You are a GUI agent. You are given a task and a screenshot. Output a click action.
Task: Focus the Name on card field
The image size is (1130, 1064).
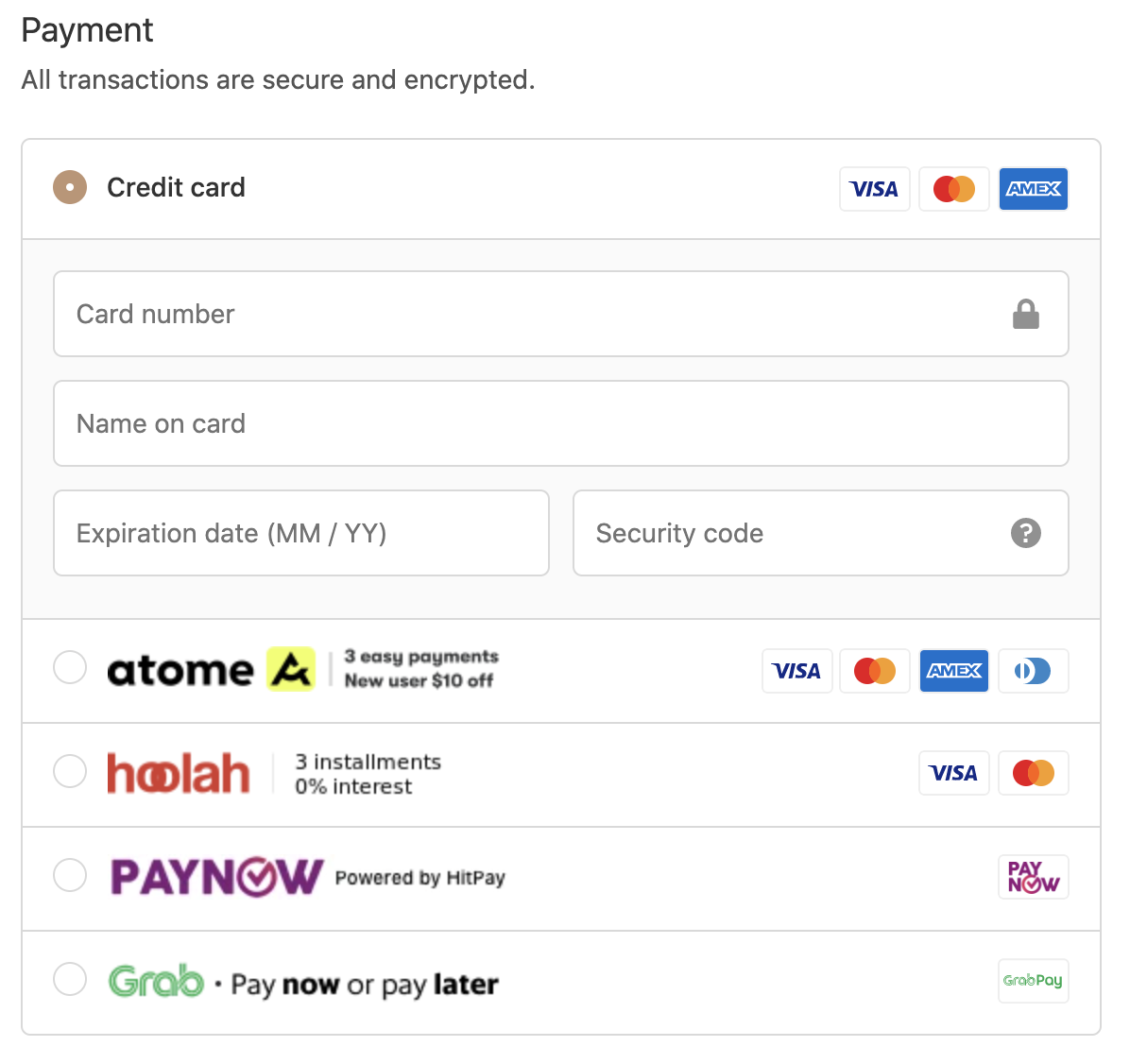560,424
